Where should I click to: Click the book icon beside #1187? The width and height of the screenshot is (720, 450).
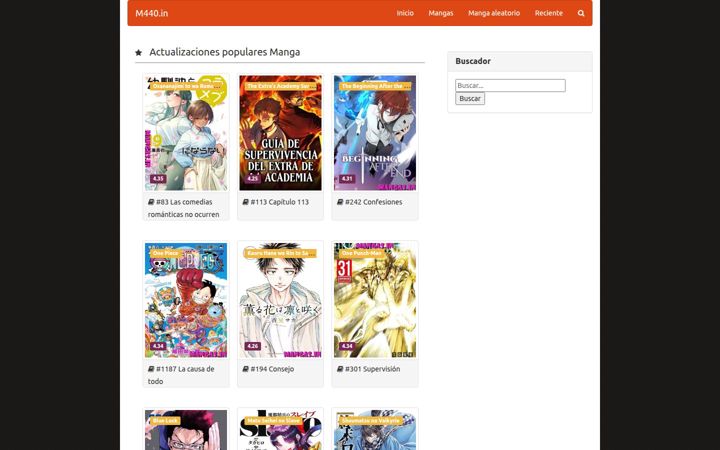click(x=151, y=369)
